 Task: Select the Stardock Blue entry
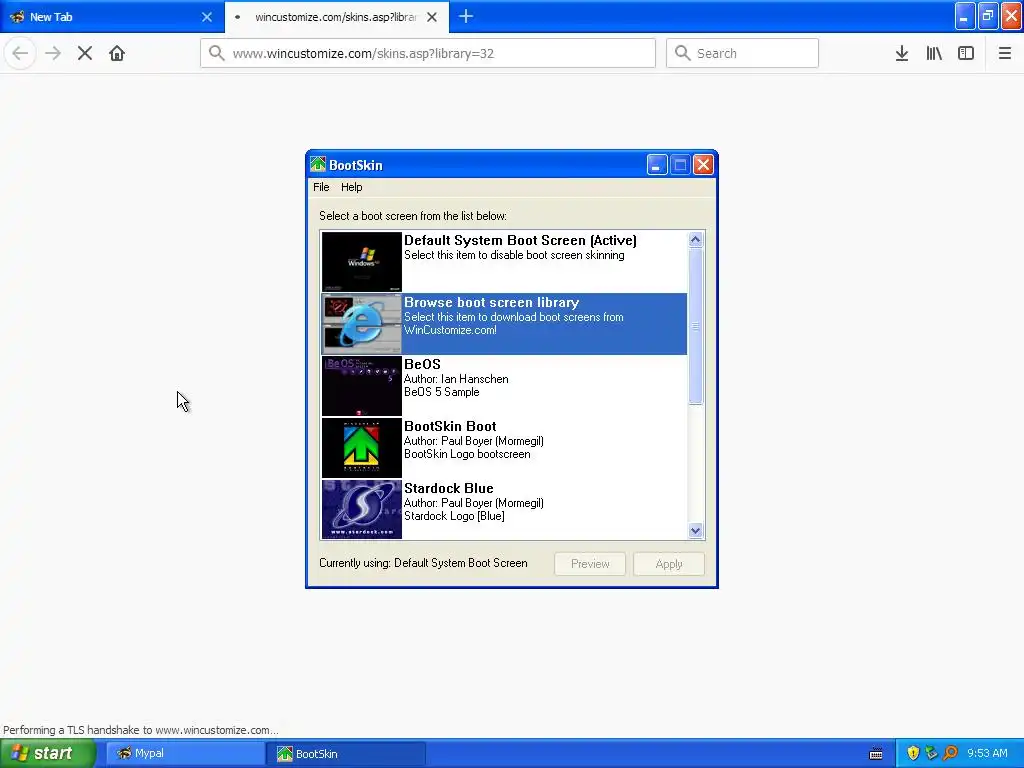504,509
